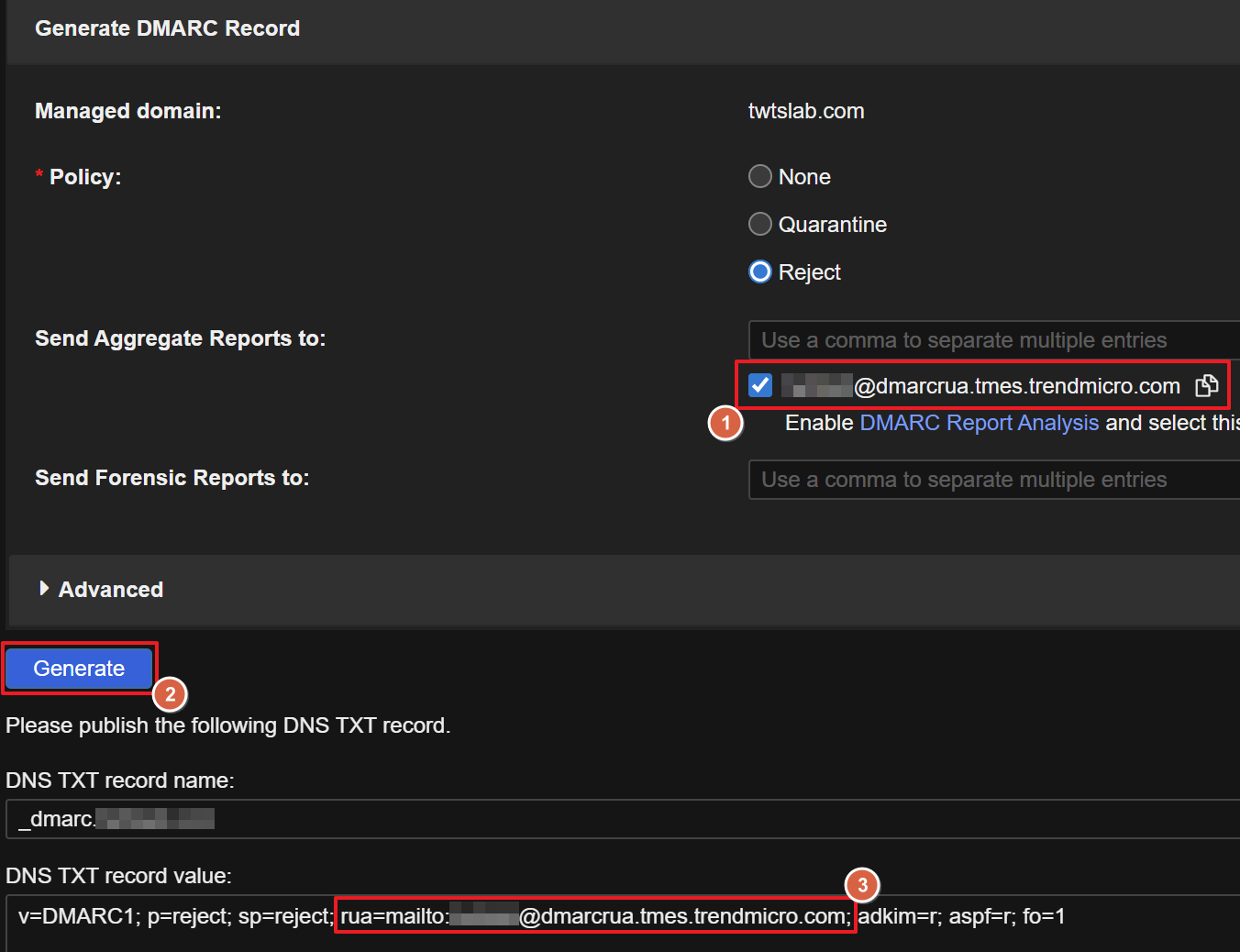This screenshot has height=952, width=1240.
Task: Select the None policy radio button
Action: click(x=760, y=176)
